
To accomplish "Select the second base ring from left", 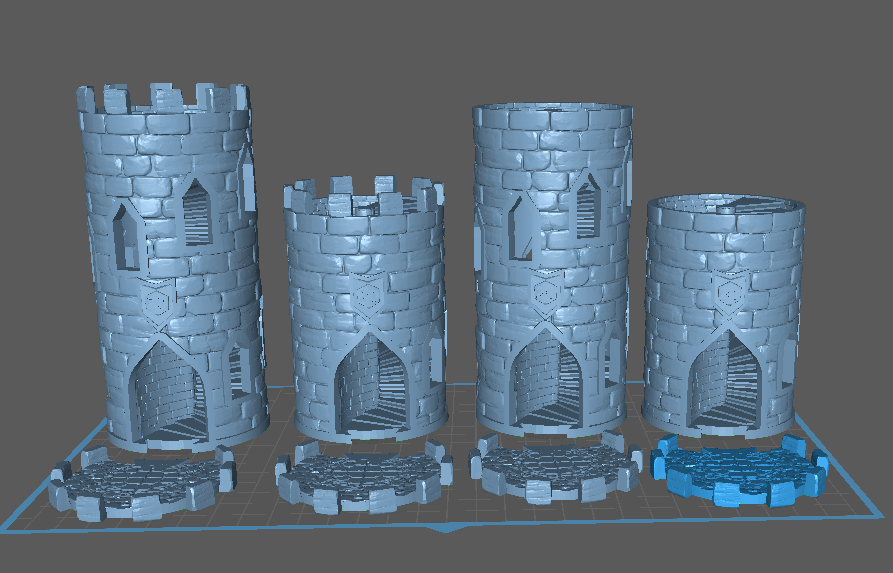I will pyautogui.click(x=362, y=476).
